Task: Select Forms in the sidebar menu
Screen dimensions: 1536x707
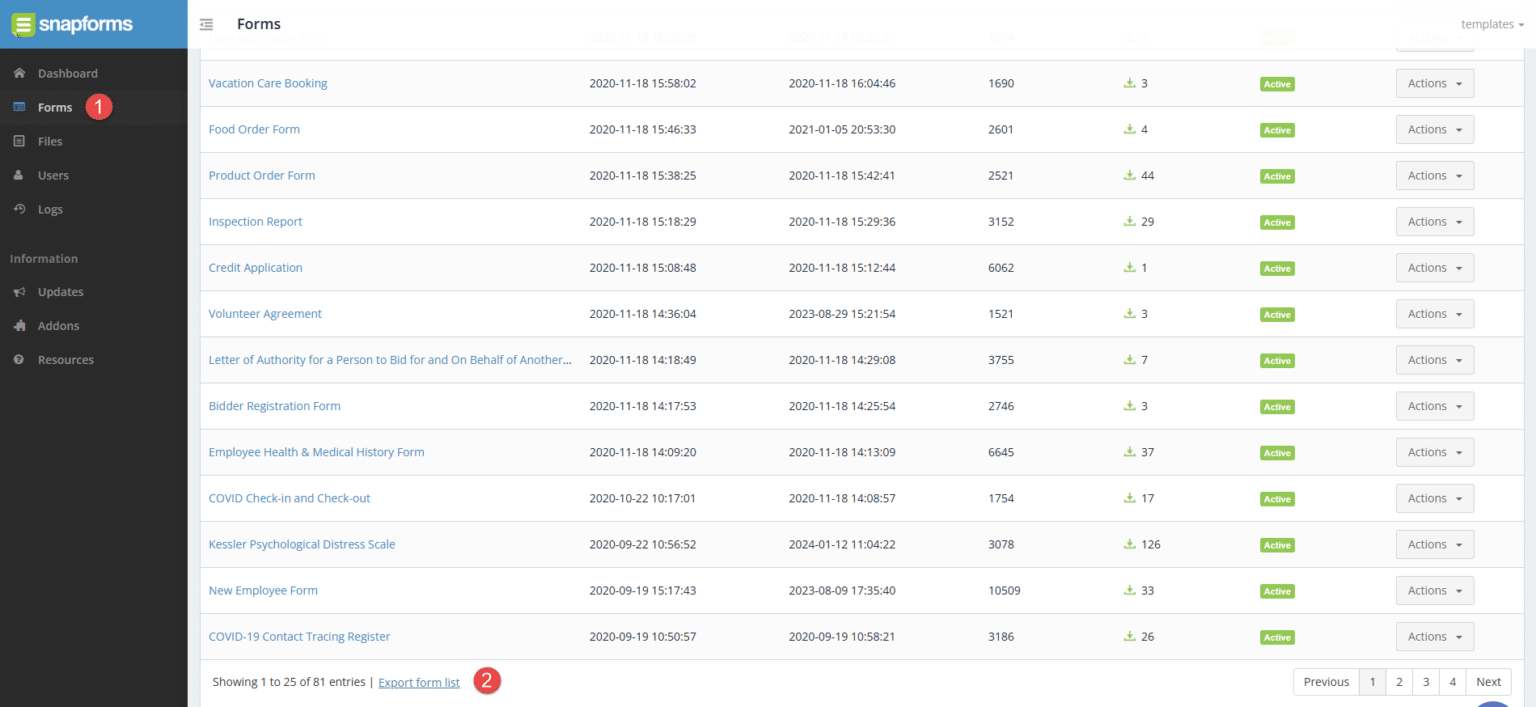Action: click(x=56, y=107)
